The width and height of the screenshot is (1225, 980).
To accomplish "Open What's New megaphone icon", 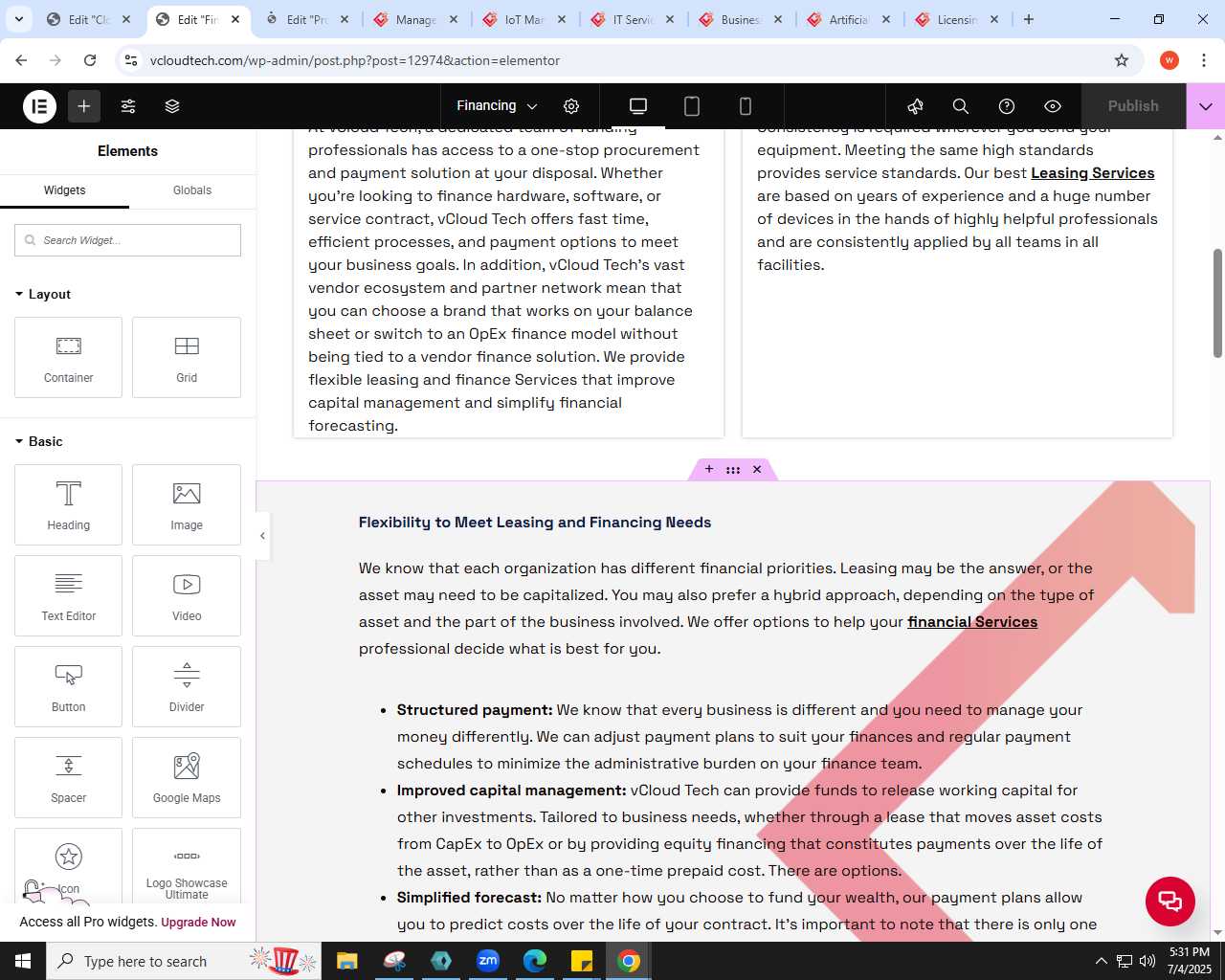I will tap(916, 106).
